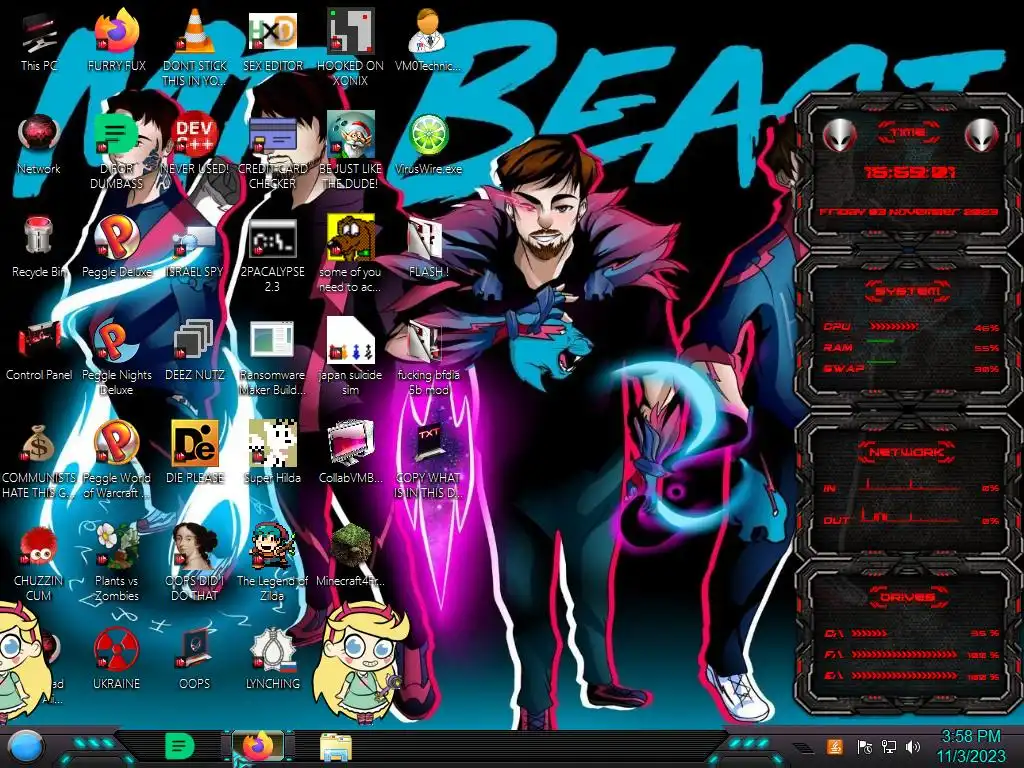Open the Recycle Bin
The height and width of the screenshot is (768, 1024).
[39, 248]
